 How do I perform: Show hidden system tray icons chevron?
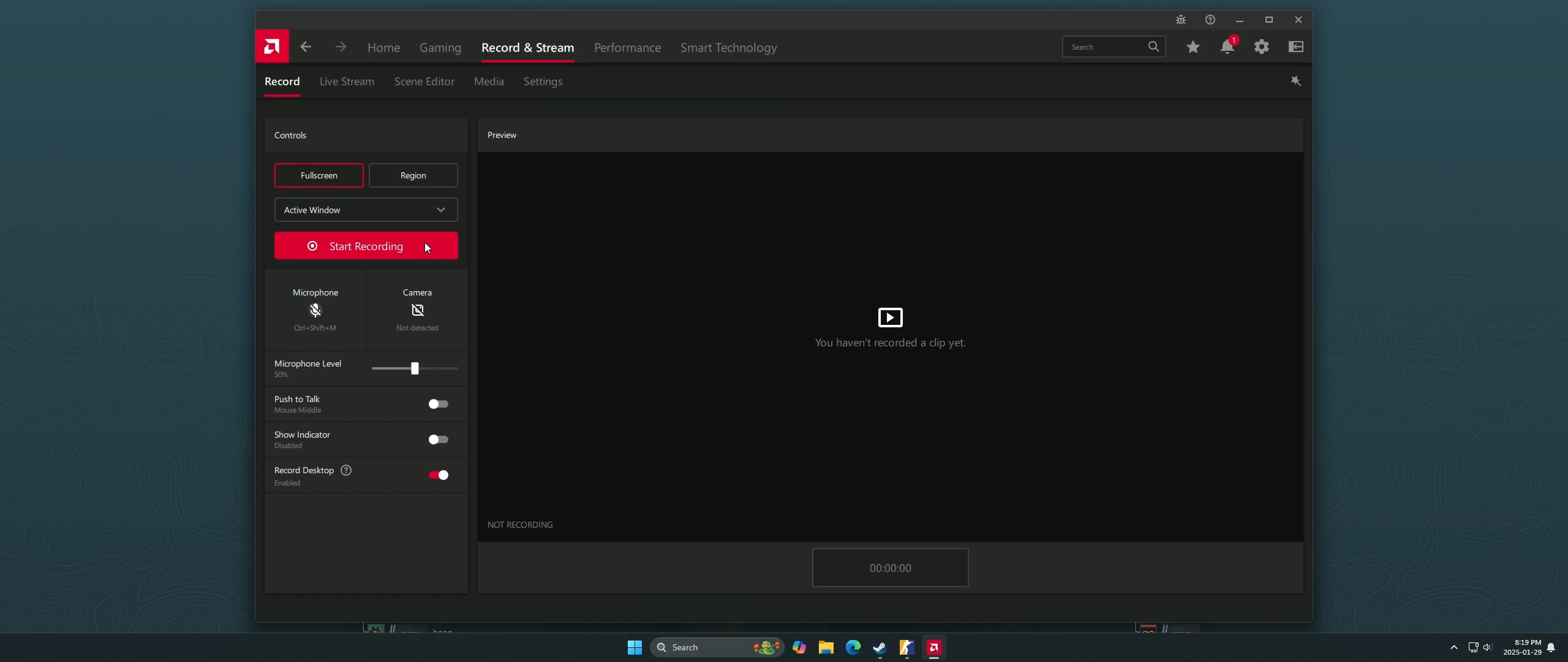pos(1453,647)
